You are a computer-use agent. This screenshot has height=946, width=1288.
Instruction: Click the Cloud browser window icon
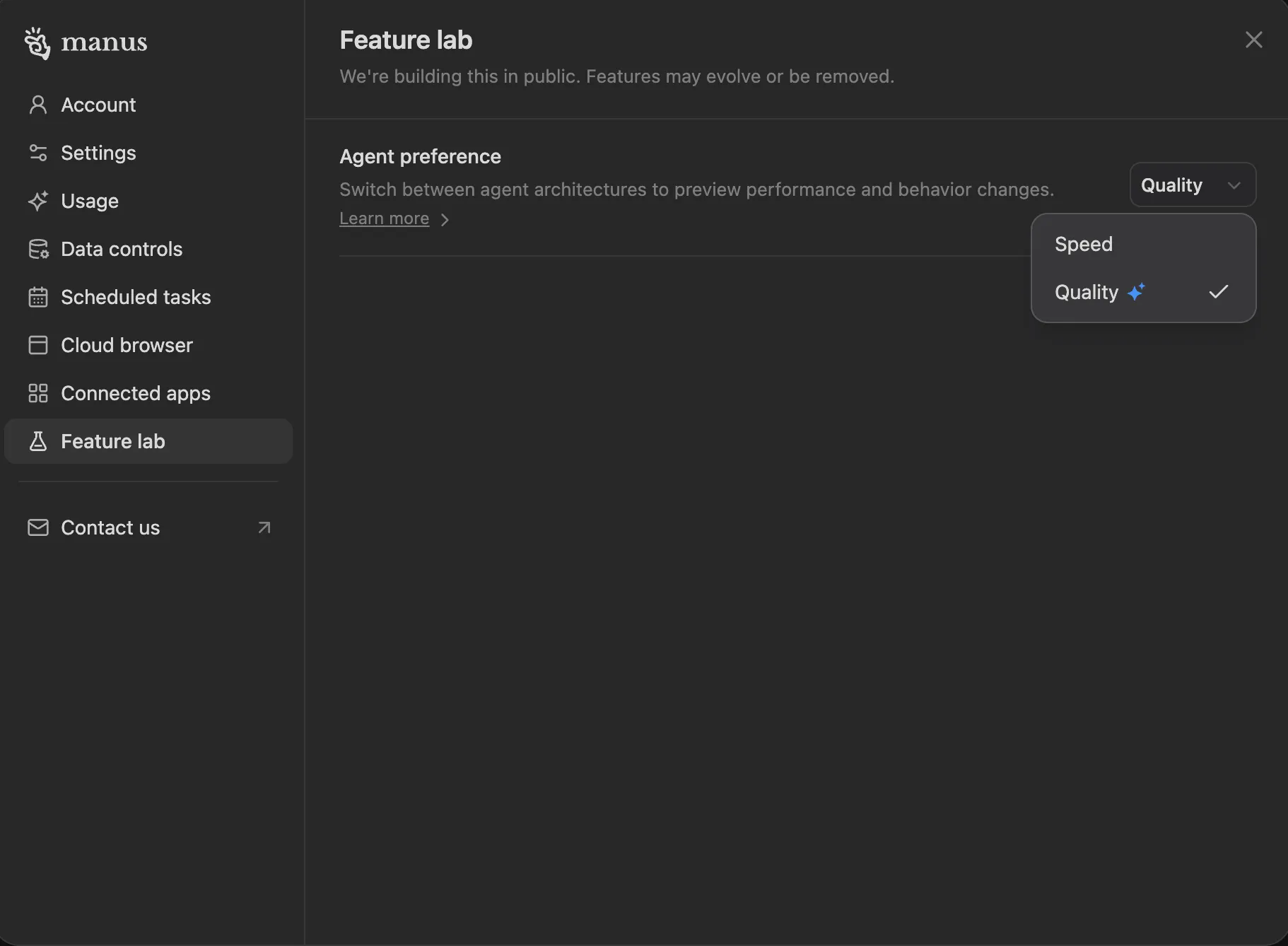coord(38,345)
